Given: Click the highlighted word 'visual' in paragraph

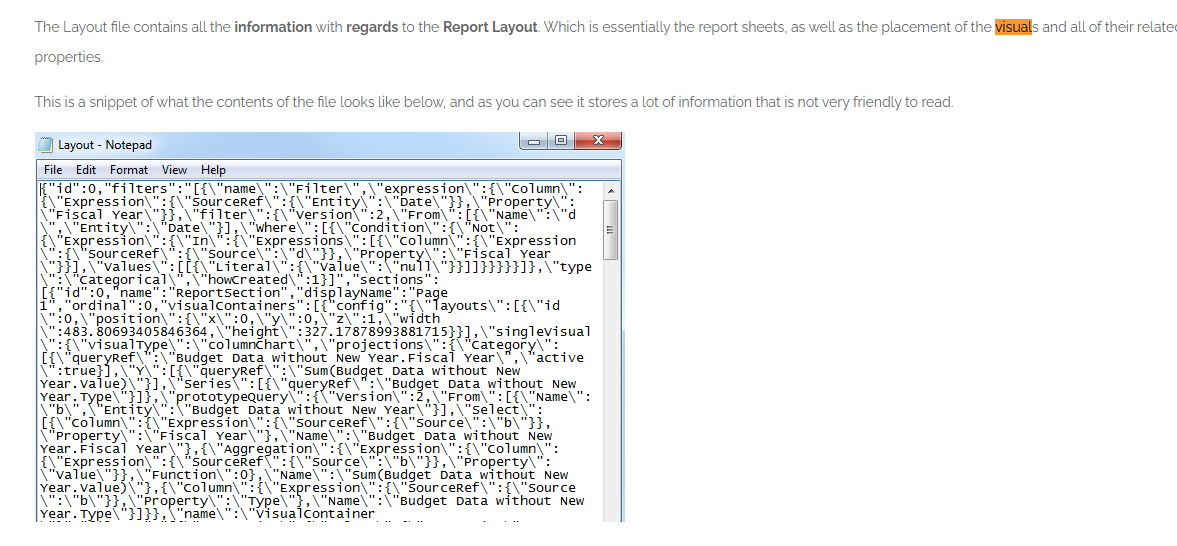Looking at the screenshot, I should (x=1013, y=28).
